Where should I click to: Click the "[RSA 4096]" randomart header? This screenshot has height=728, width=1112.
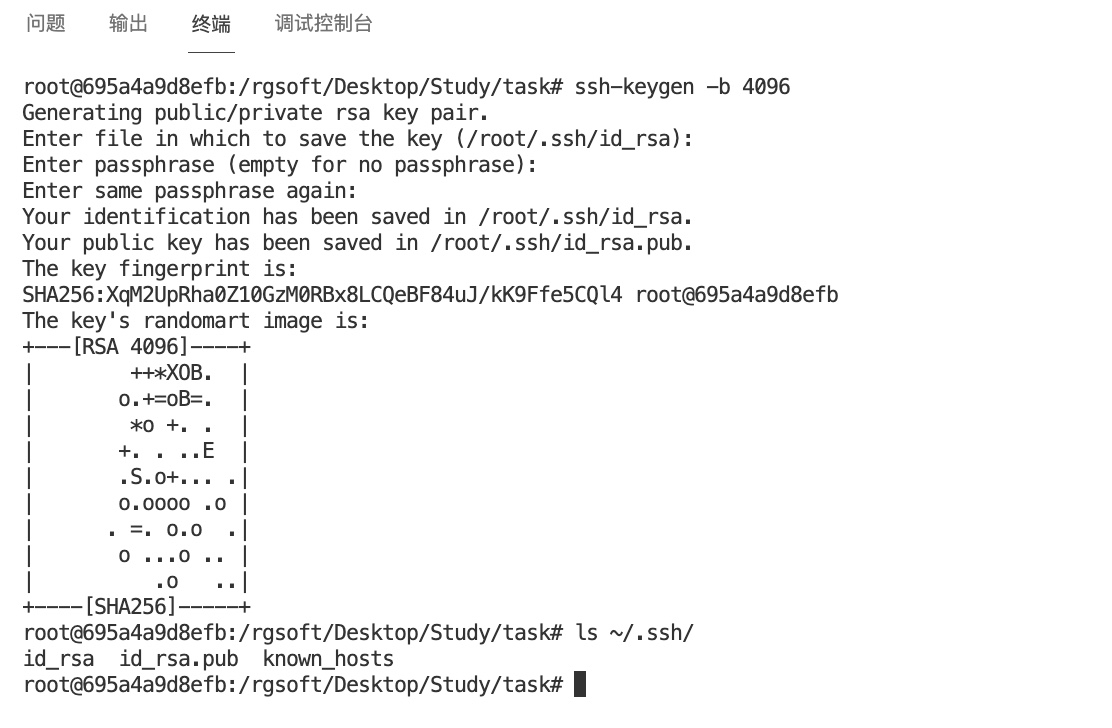(x=130, y=347)
